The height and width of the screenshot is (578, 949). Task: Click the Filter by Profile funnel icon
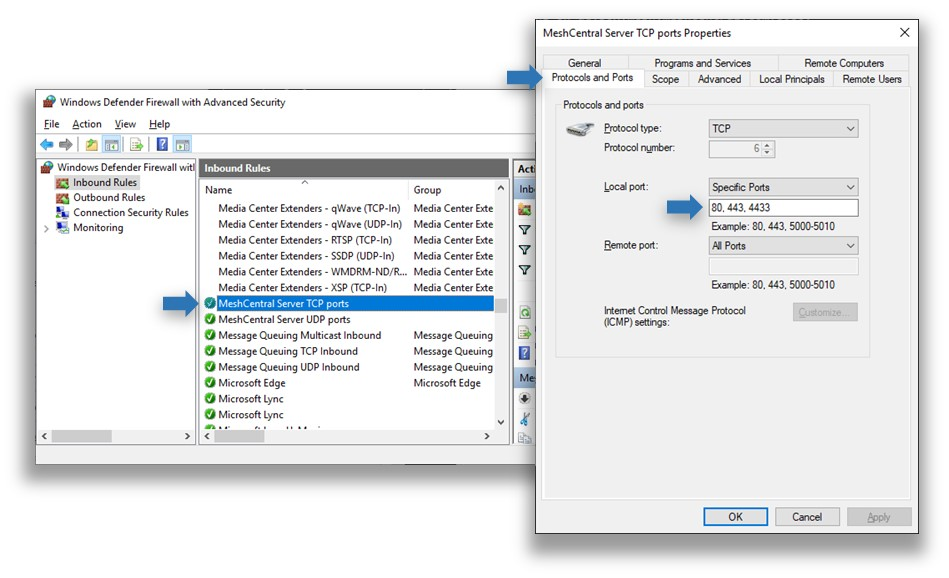pos(525,230)
